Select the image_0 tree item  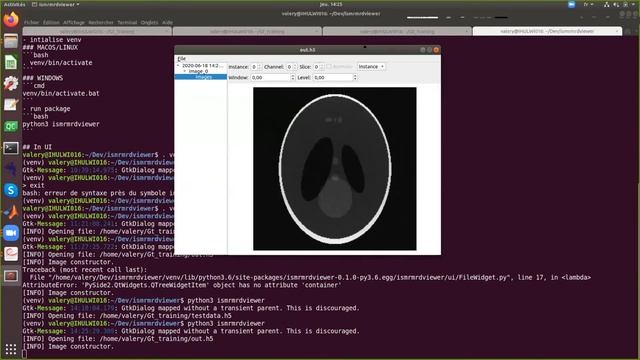[x=198, y=71]
